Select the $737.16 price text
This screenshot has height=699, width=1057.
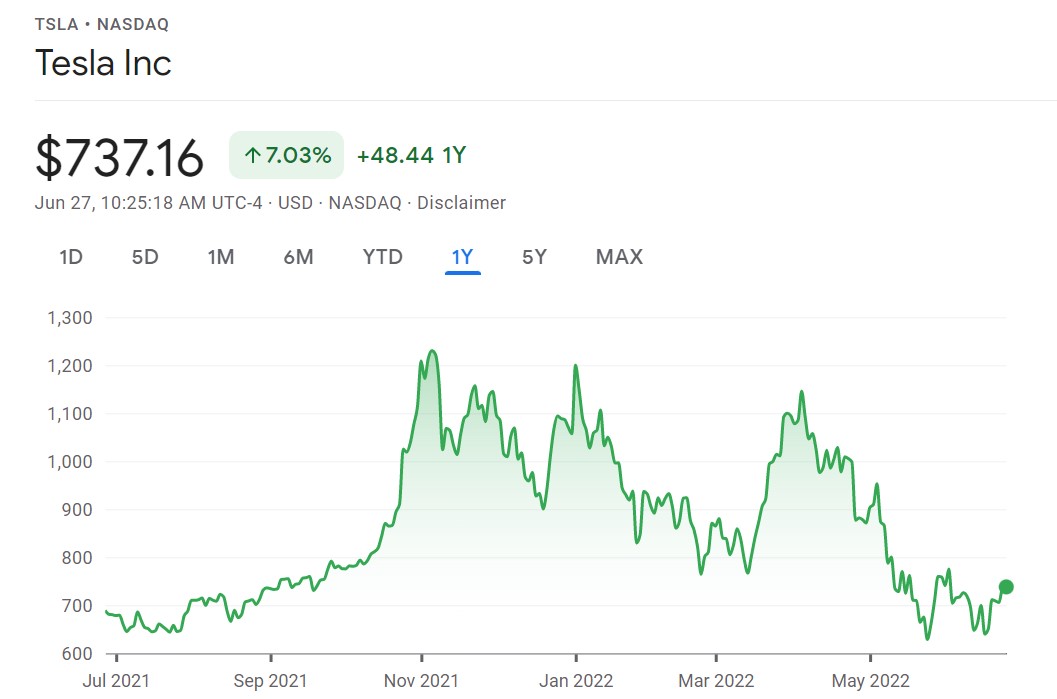[x=119, y=158]
